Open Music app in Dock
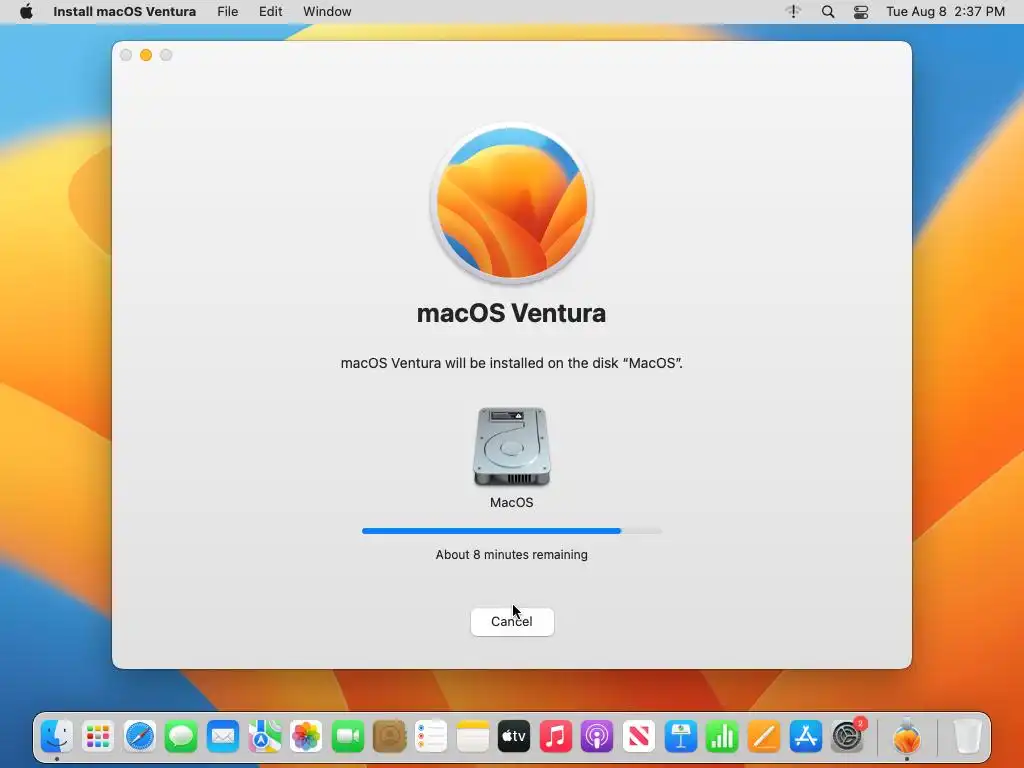This screenshot has width=1024, height=768. coord(556,737)
